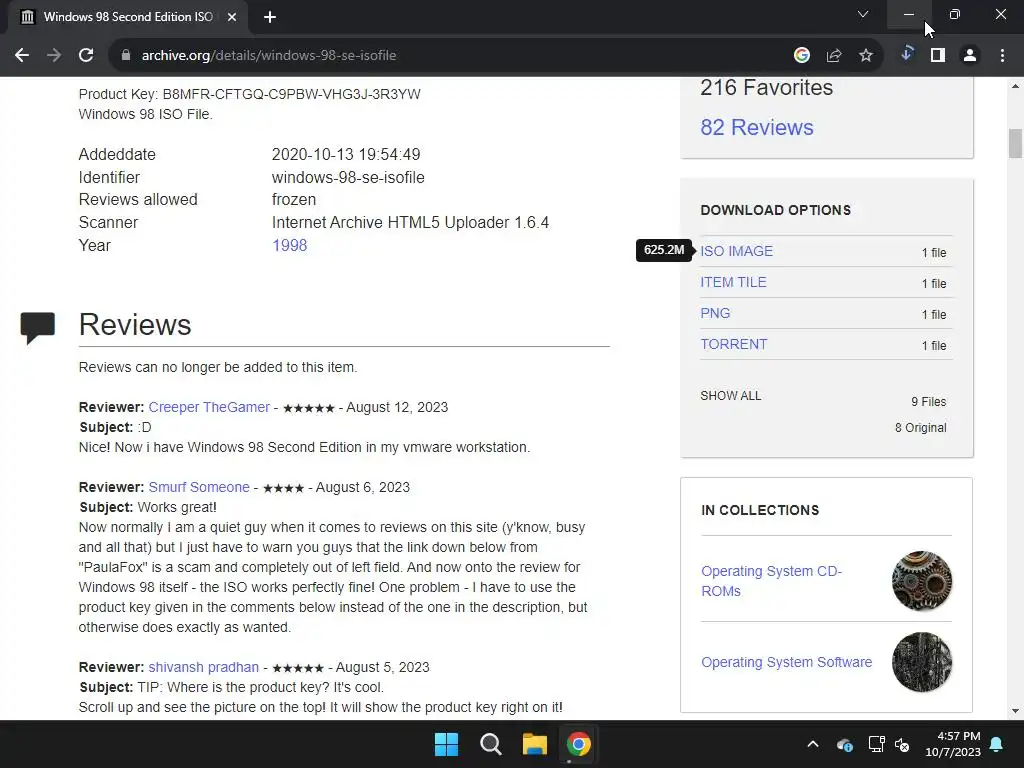Viewport: 1024px width, 768px height.
Task: Open the ITEM TILE download option
Action: tap(733, 282)
